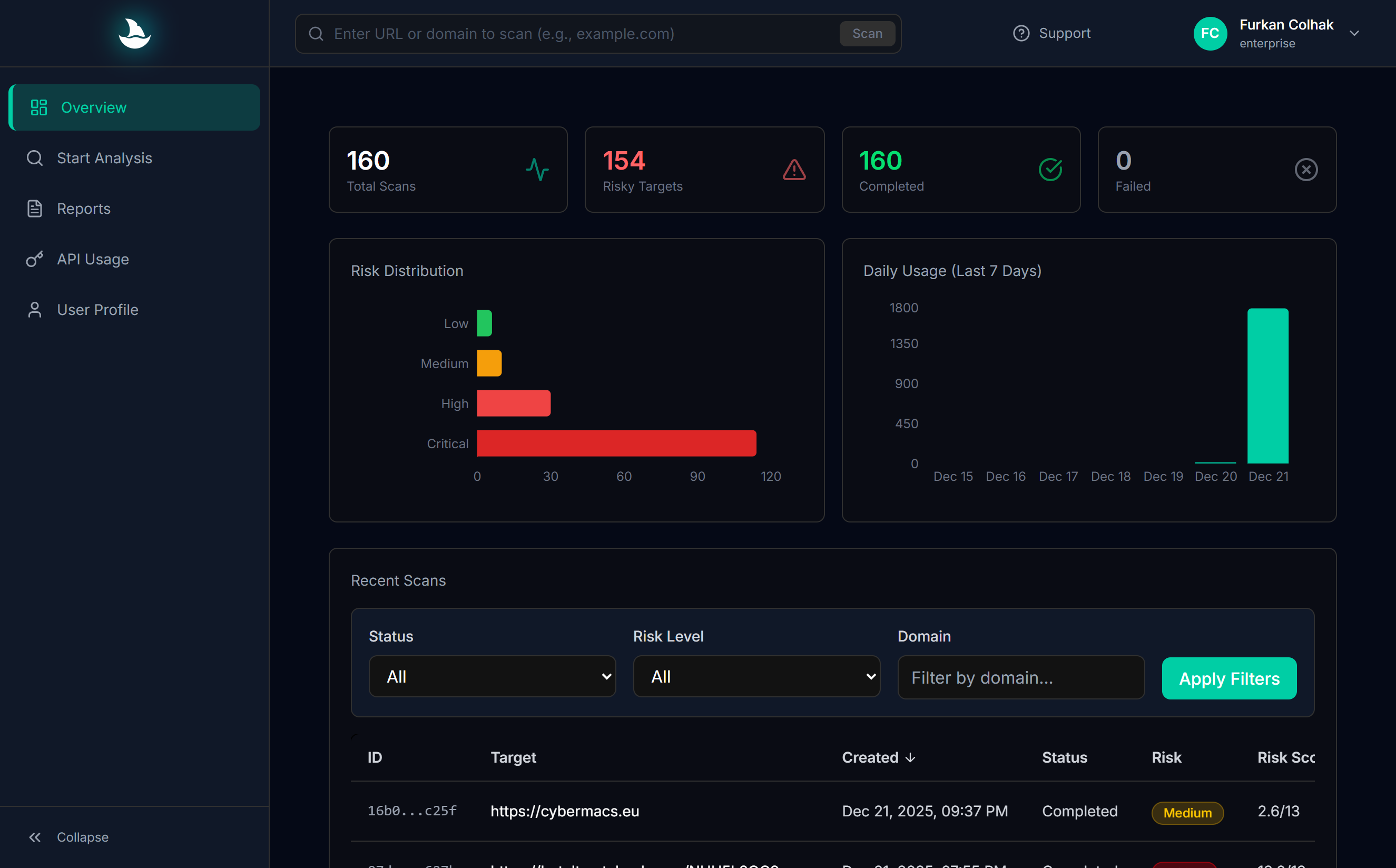Open the Reports document icon
The width and height of the screenshot is (1396, 868).
point(34,208)
